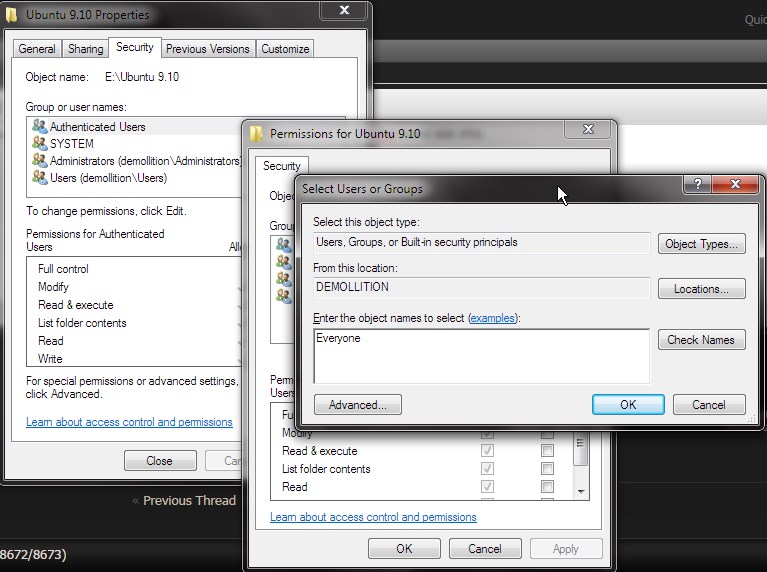Select Security tab in Permissions dialog

point(281,166)
